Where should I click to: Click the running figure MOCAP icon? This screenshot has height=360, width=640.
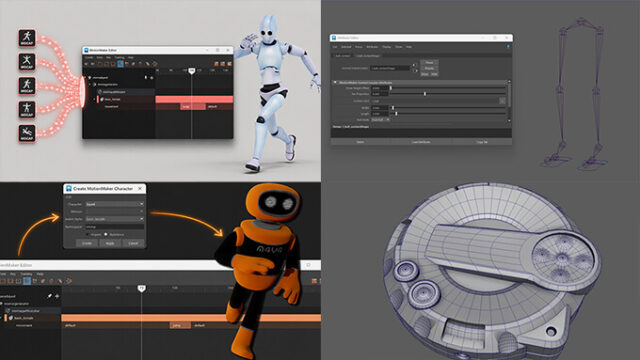pos(27,38)
